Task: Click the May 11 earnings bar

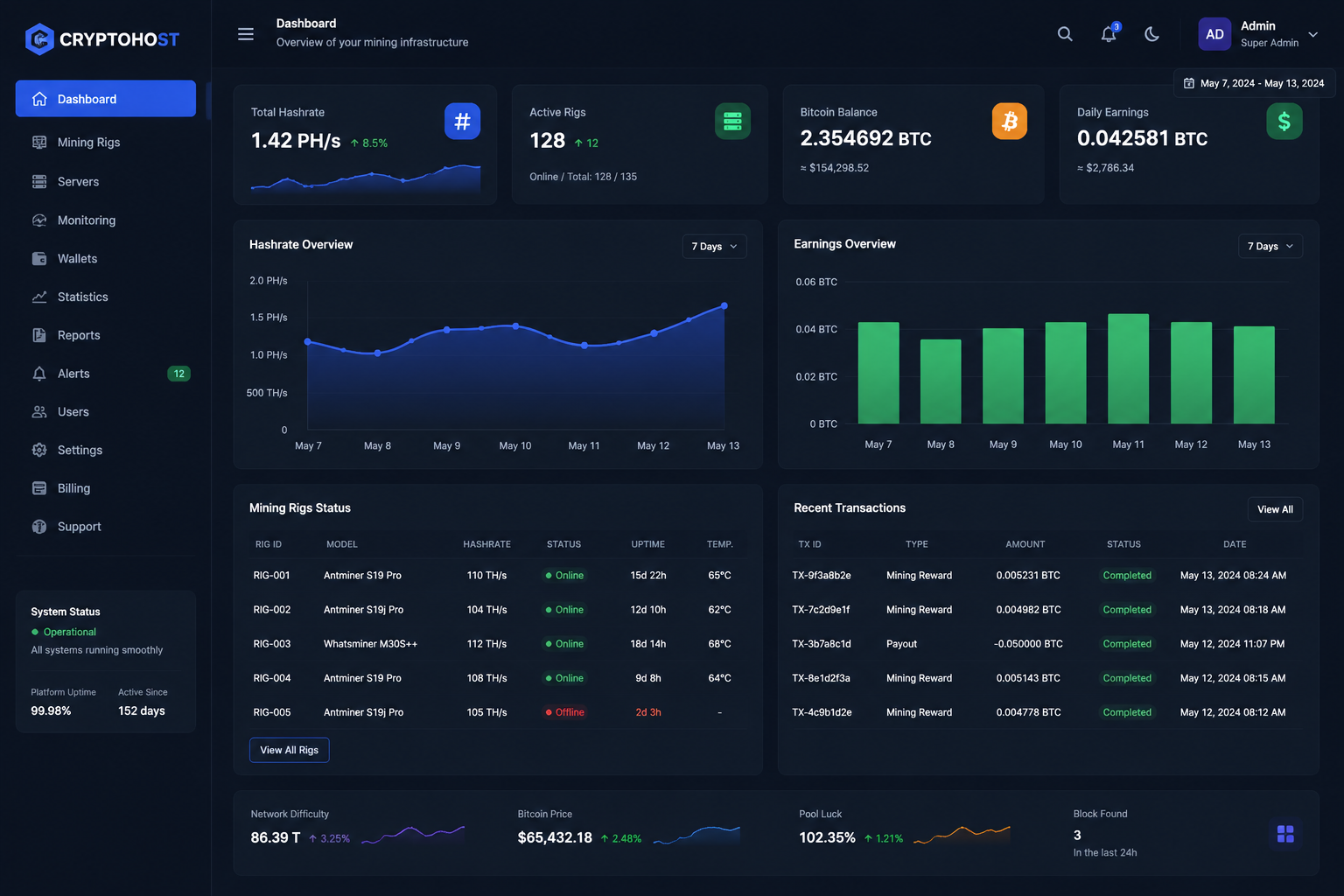Action: pyautogui.click(x=1128, y=368)
